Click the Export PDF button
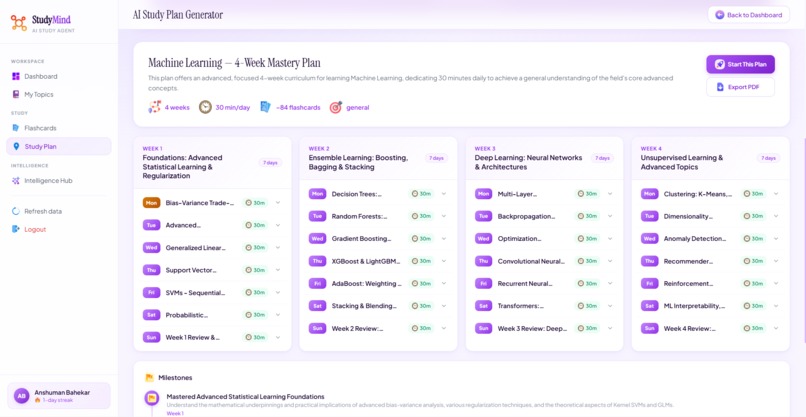The height and width of the screenshot is (417, 806). (740, 87)
